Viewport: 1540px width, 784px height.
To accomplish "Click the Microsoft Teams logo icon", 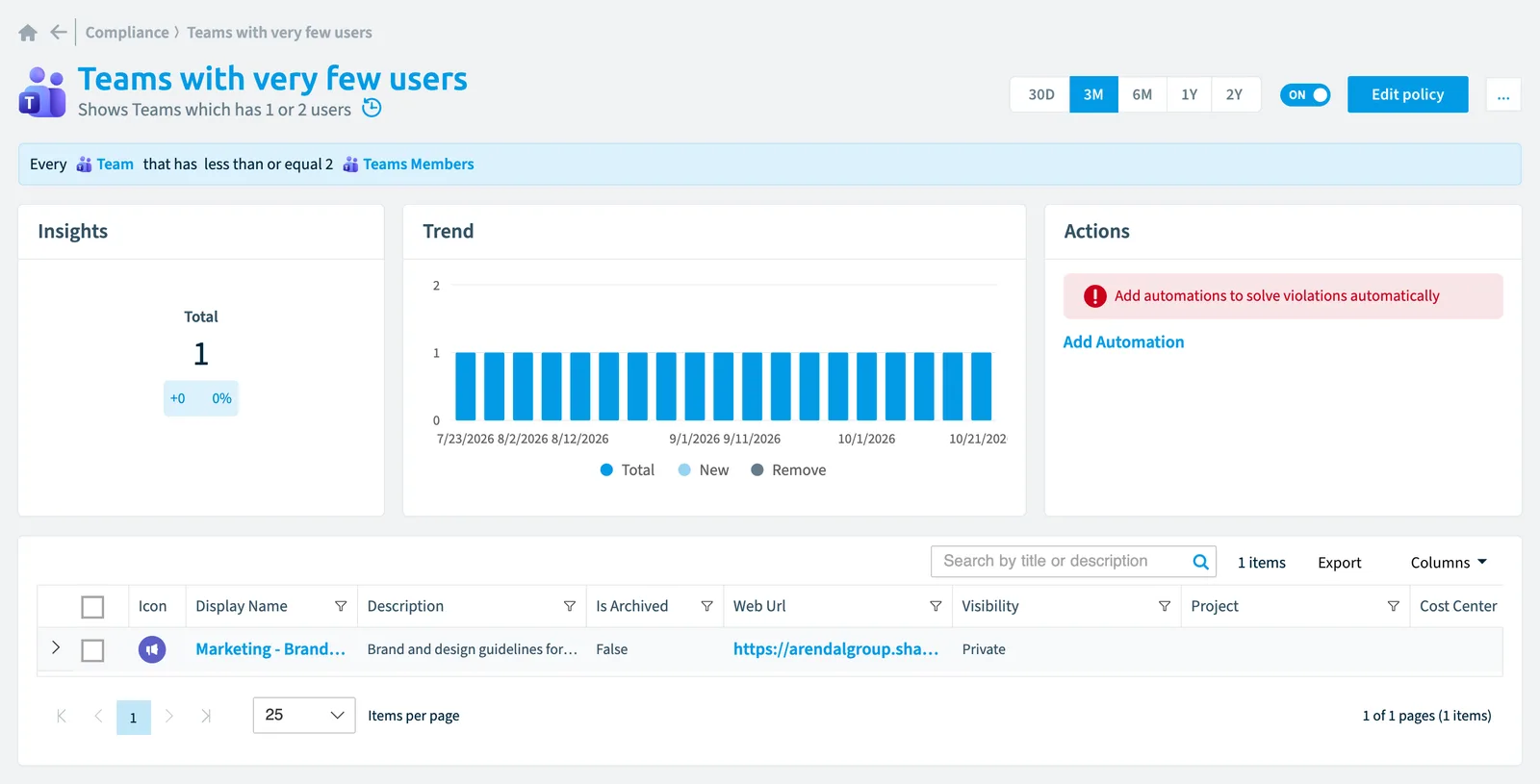I will pyautogui.click(x=42, y=92).
